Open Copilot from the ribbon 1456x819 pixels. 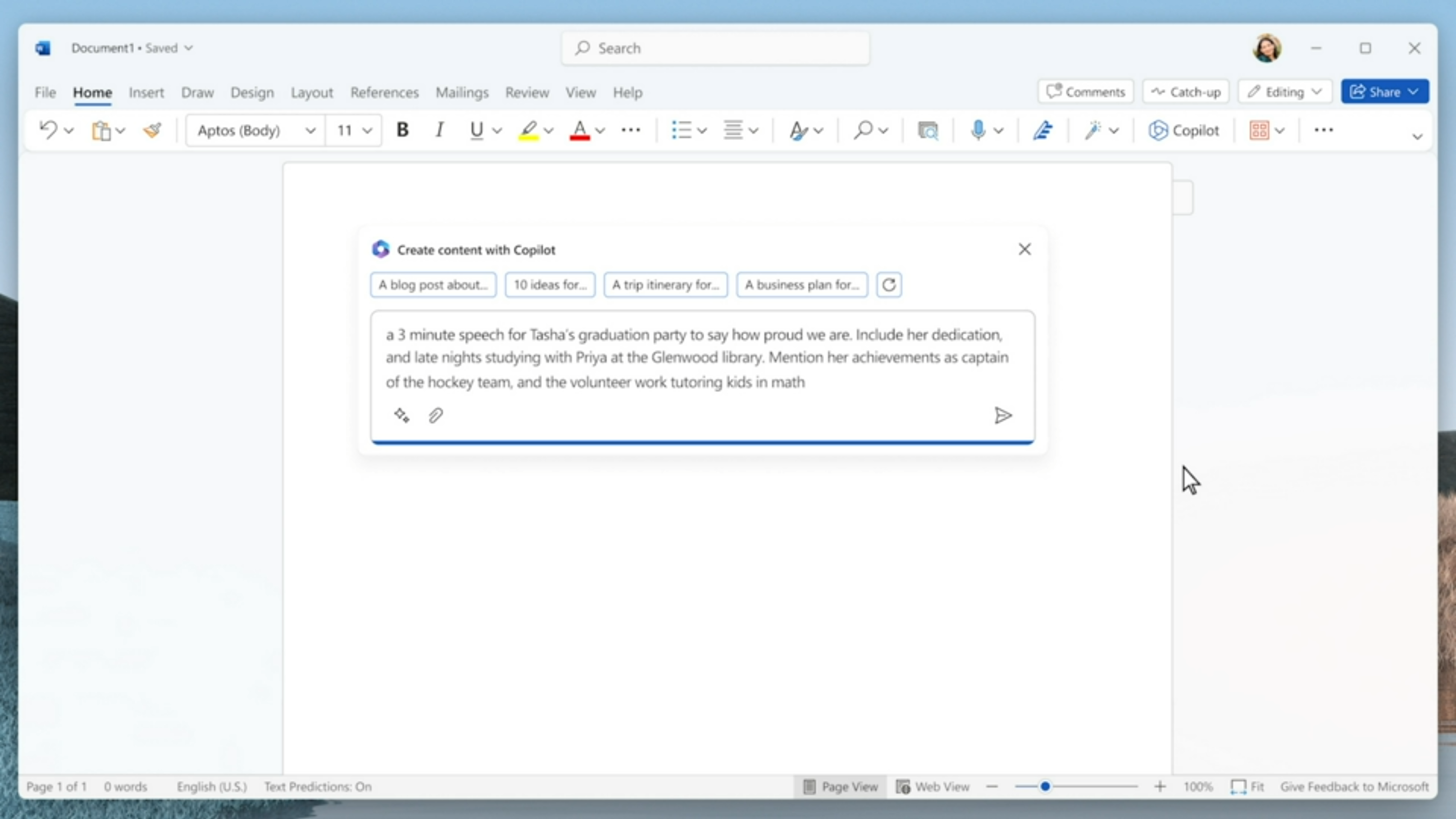coord(1184,130)
